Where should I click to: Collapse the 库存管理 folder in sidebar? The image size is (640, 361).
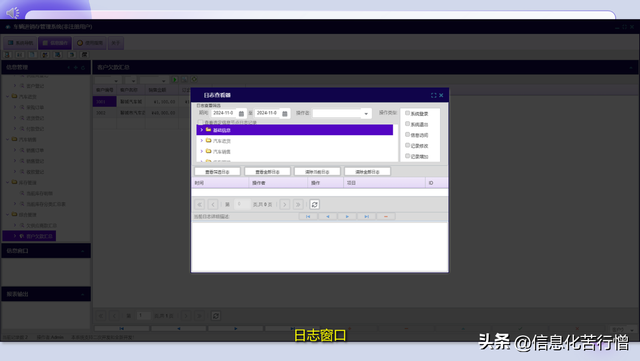click(7, 182)
